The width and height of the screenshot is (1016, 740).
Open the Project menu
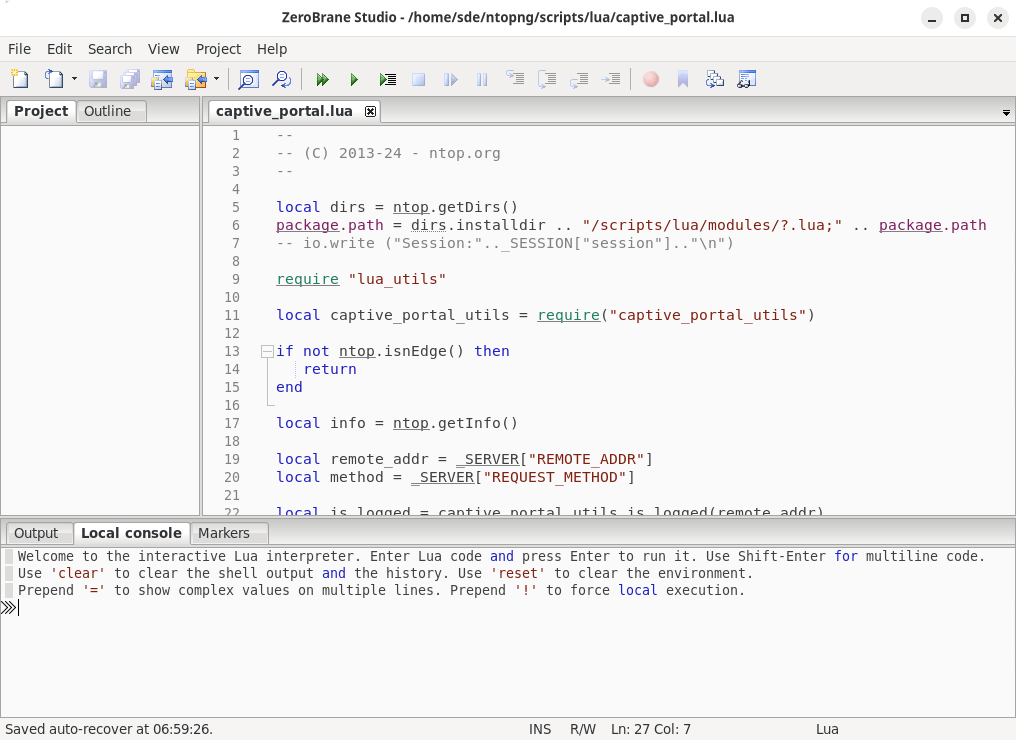pyautogui.click(x=218, y=49)
